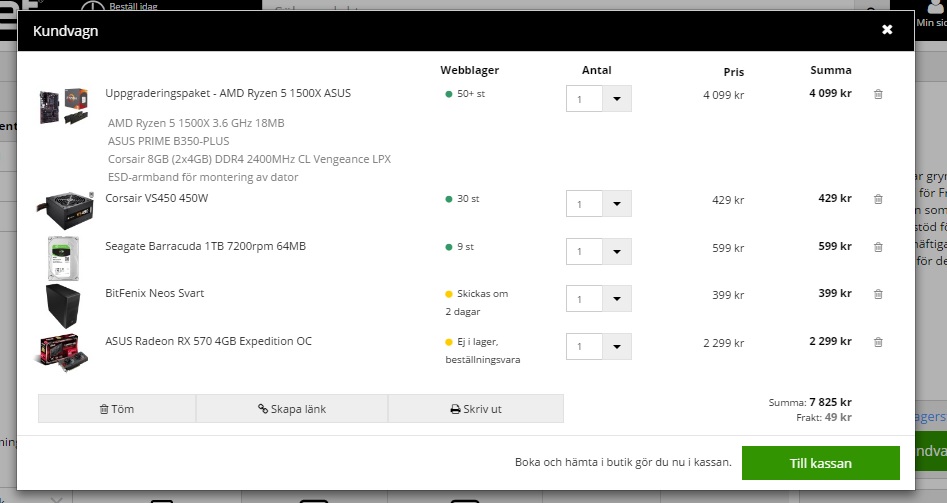Proceed to checkout with Till kassan
Image resolution: width=947 pixels, height=503 pixels.
point(821,463)
